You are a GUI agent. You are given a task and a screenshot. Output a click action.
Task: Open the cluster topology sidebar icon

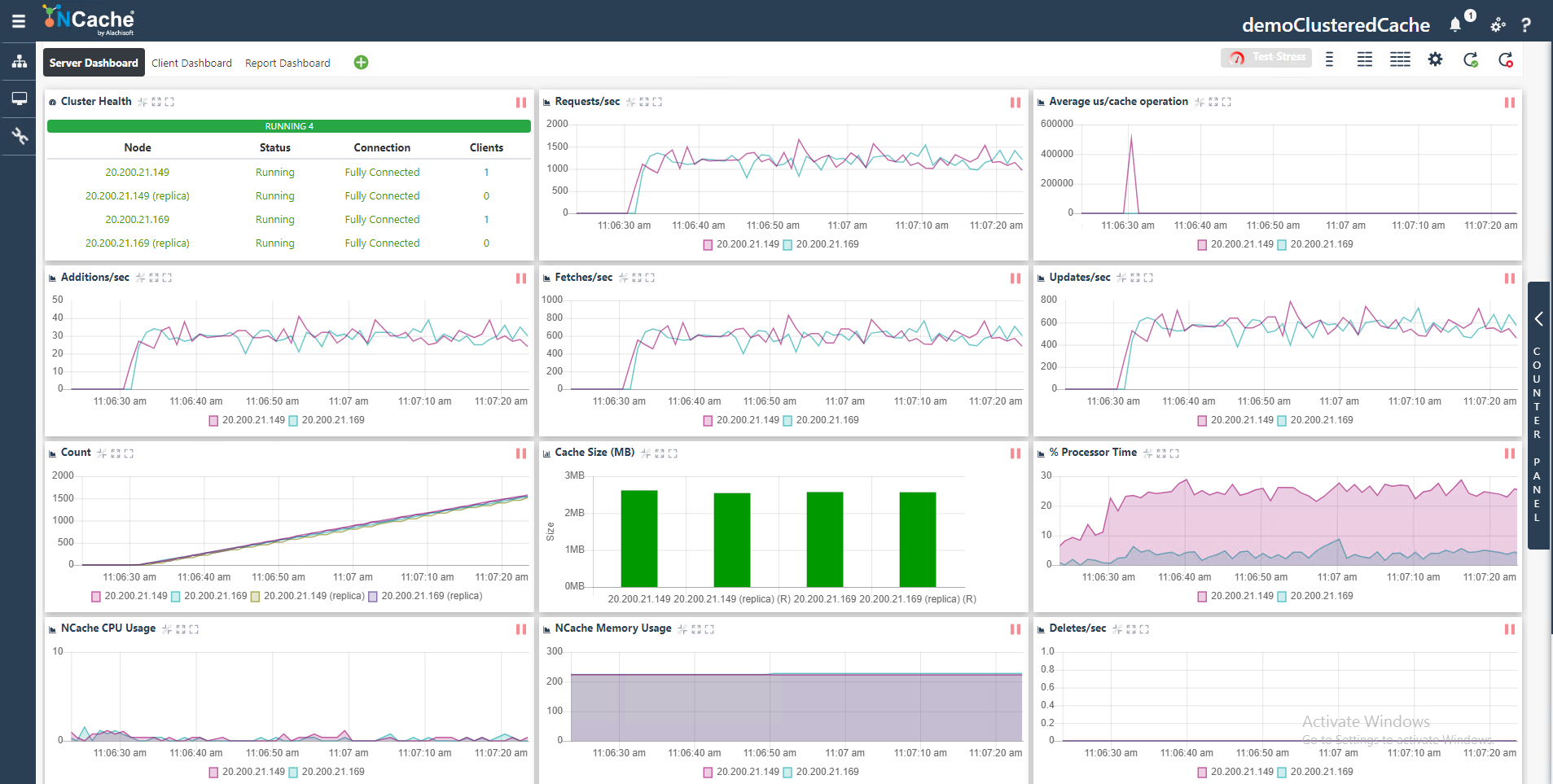click(20, 61)
